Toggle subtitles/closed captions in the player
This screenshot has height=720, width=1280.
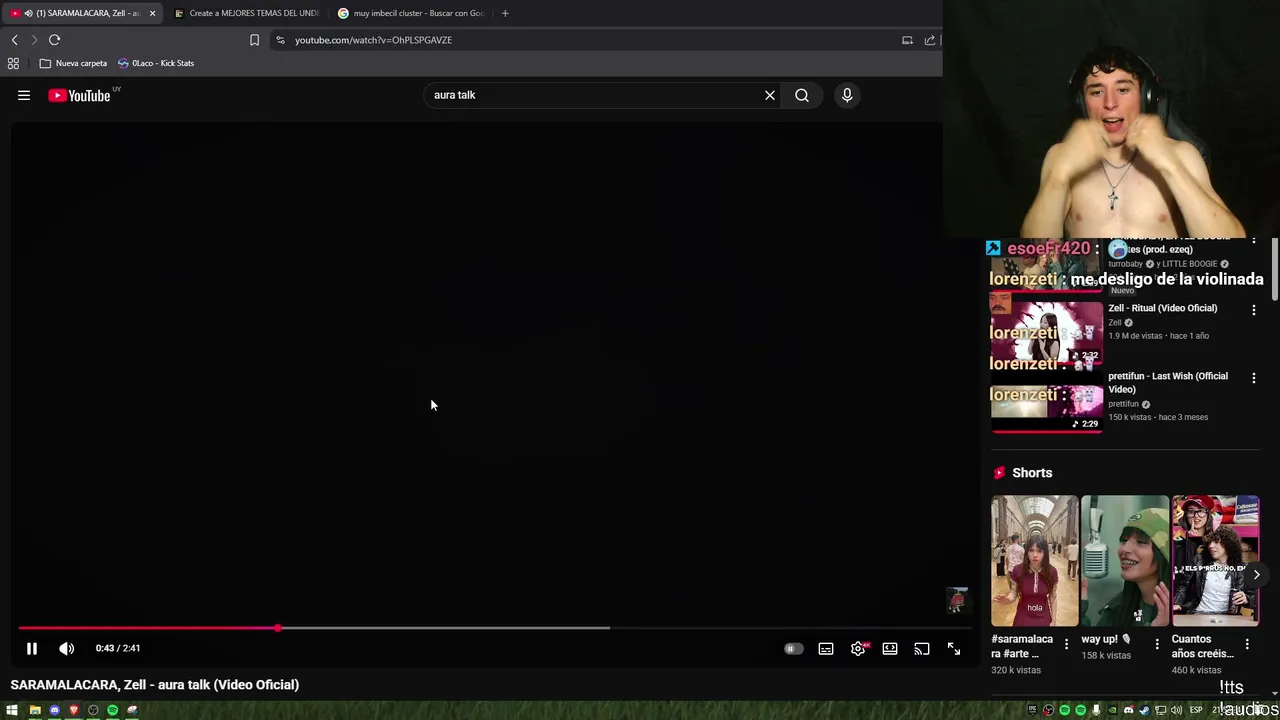pos(826,649)
